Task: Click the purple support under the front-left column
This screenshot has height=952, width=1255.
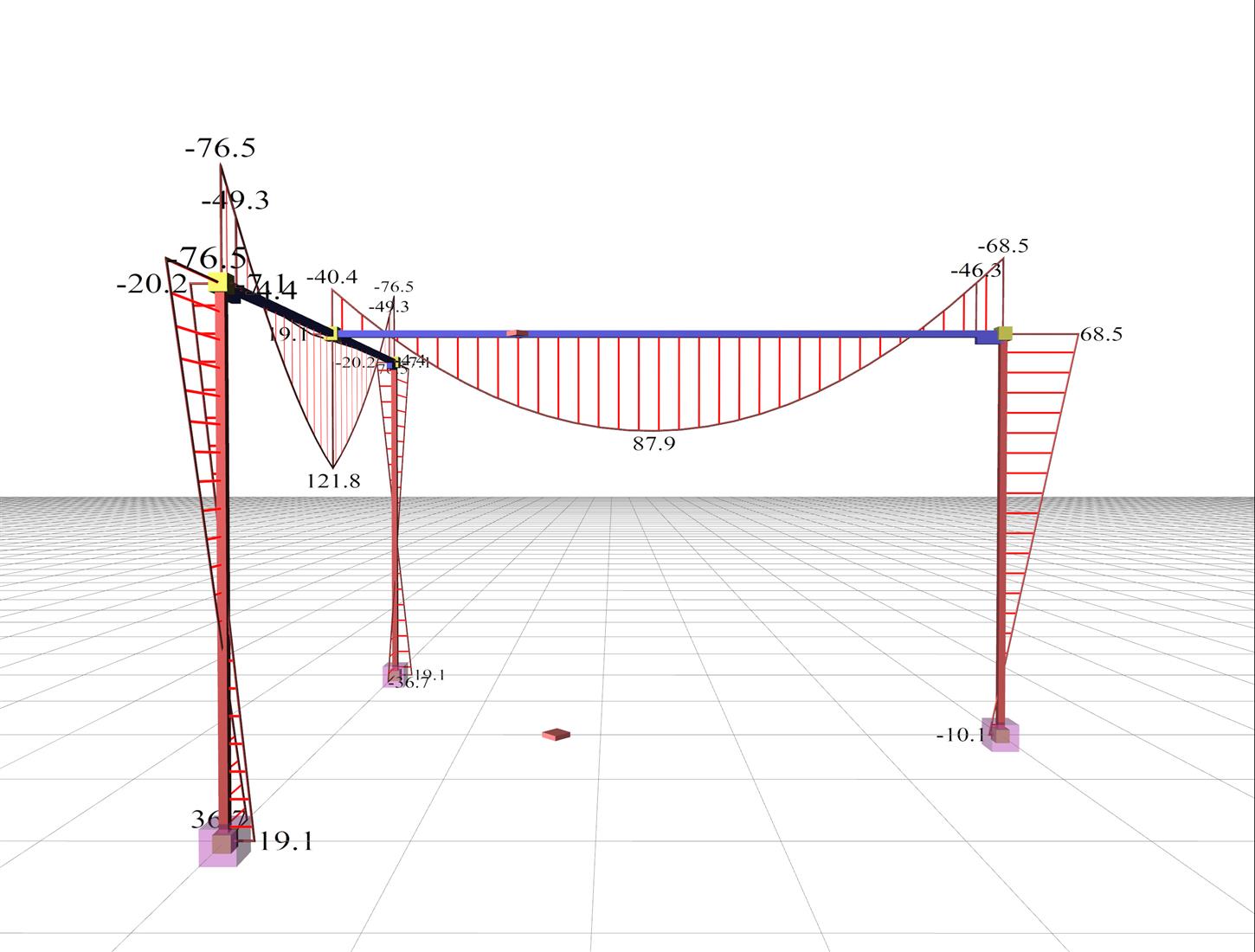Action: (220, 845)
